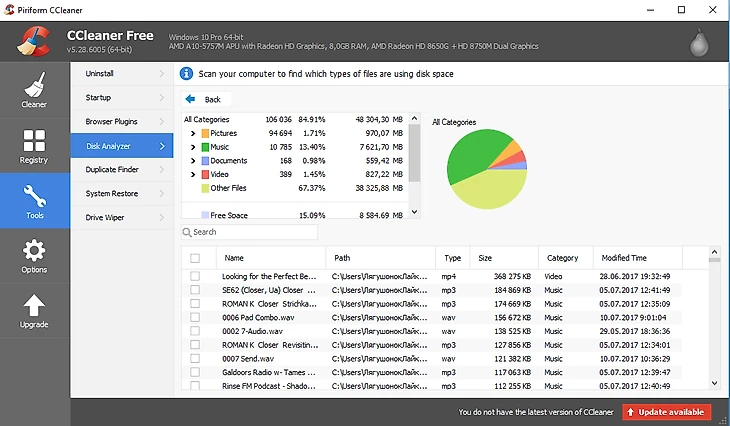730x426 pixels.
Task: Click the Update available button
Action: (x=664, y=412)
